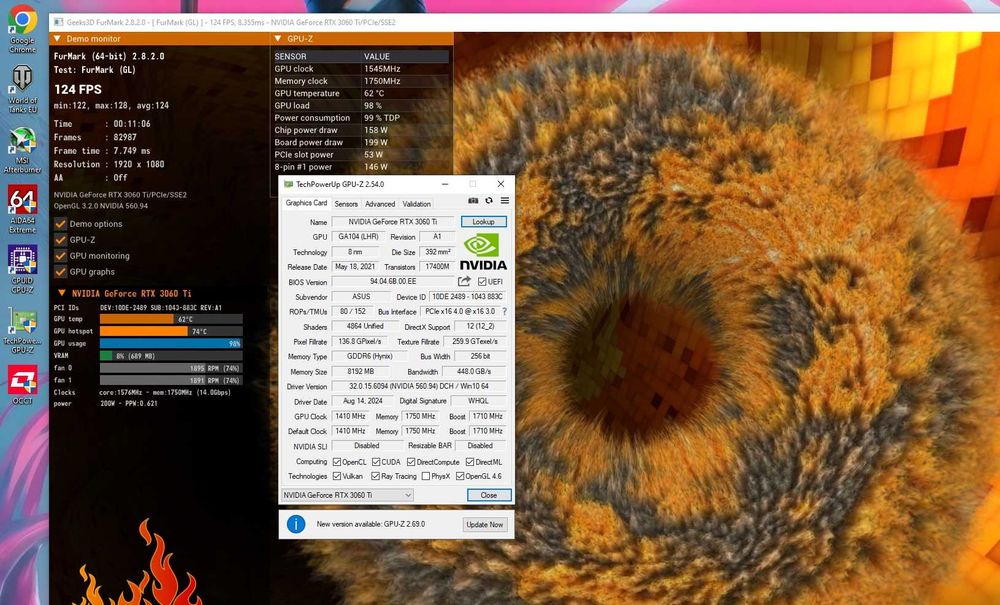Click the BIOS Version field
The width and height of the screenshot is (1000, 605).
pyautogui.click(x=393, y=281)
